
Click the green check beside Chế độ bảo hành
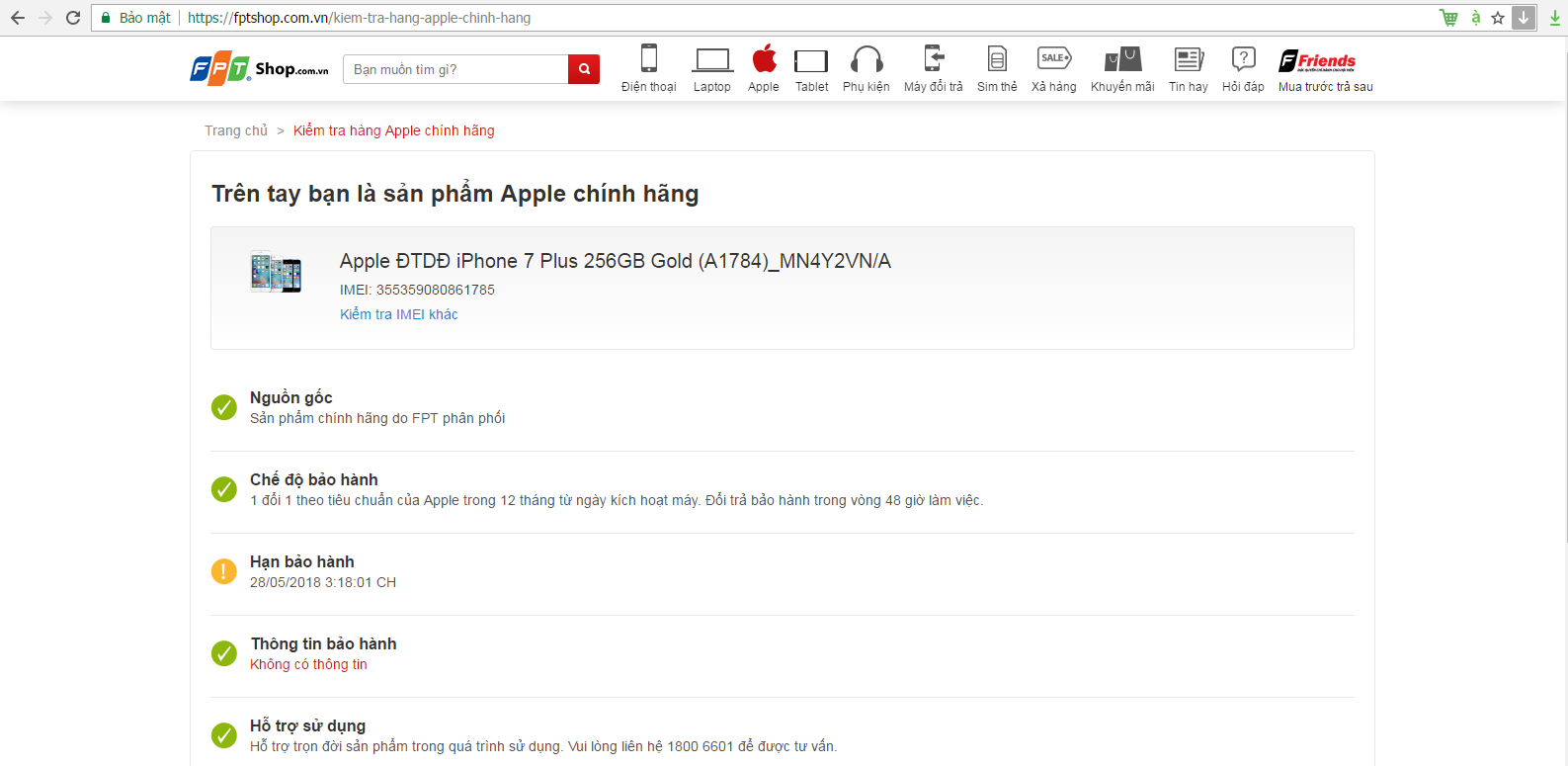click(224, 489)
